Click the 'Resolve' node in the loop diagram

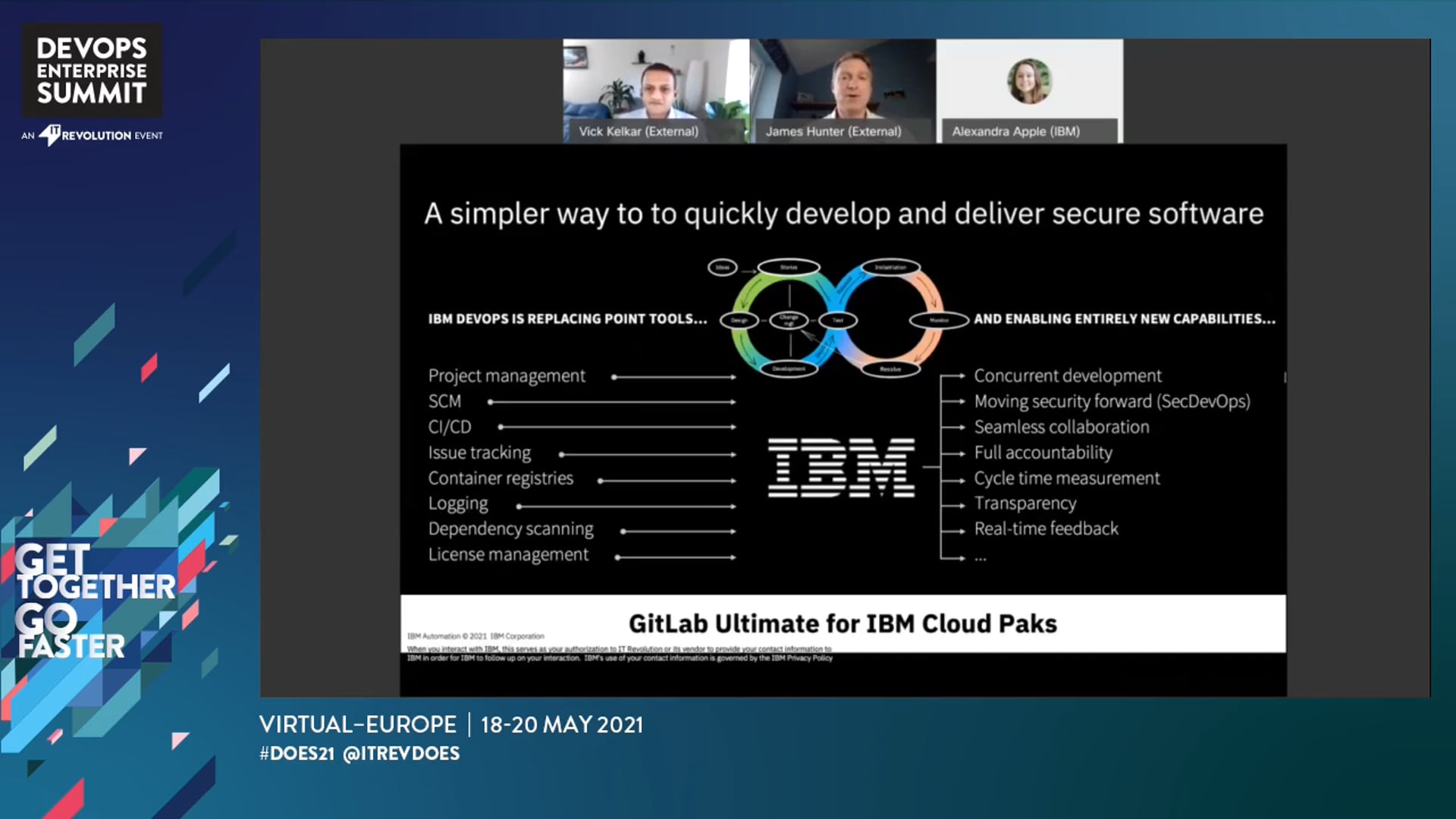coord(890,369)
